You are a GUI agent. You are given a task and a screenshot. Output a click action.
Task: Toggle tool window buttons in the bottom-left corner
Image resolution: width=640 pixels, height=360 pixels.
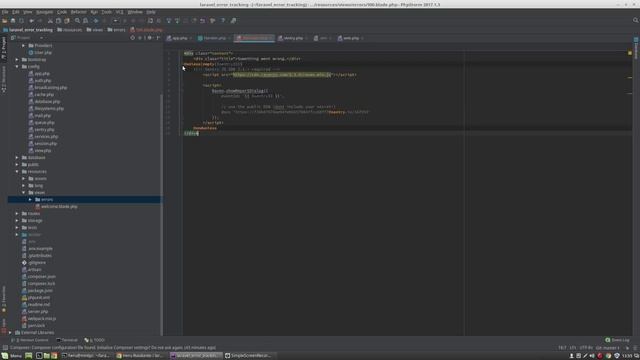tap(5, 348)
